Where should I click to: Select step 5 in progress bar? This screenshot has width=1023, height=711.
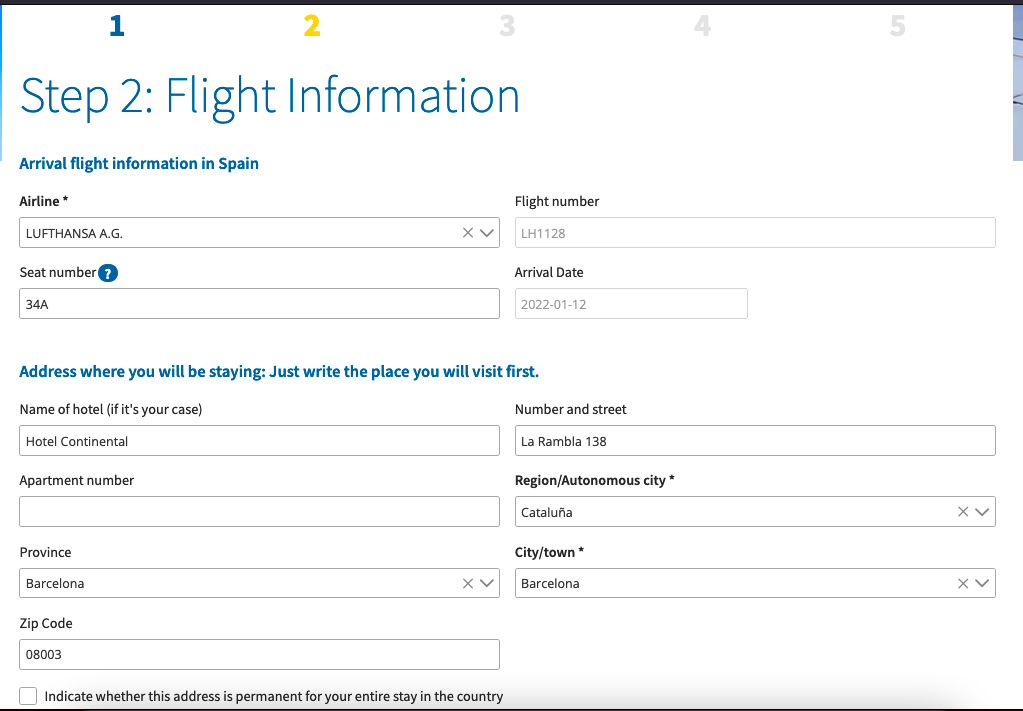click(897, 26)
